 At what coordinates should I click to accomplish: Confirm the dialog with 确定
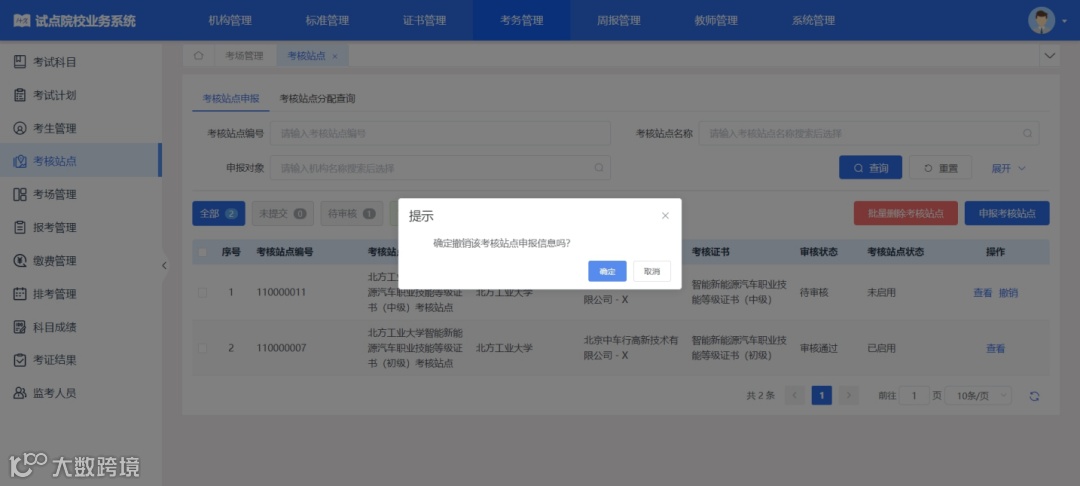click(x=607, y=271)
